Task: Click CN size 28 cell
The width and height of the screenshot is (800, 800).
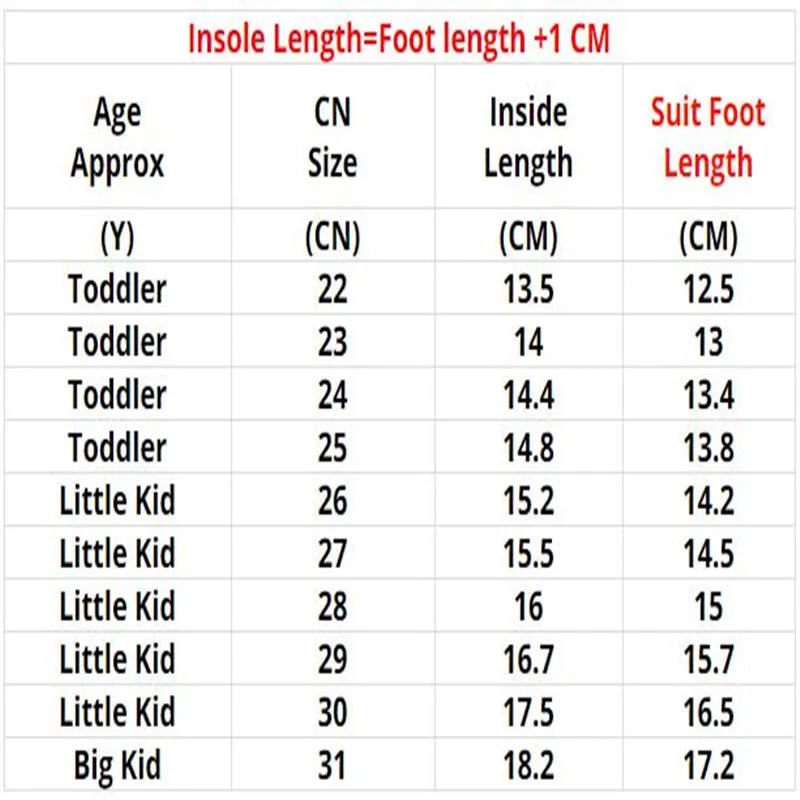Action: (332, 607)
